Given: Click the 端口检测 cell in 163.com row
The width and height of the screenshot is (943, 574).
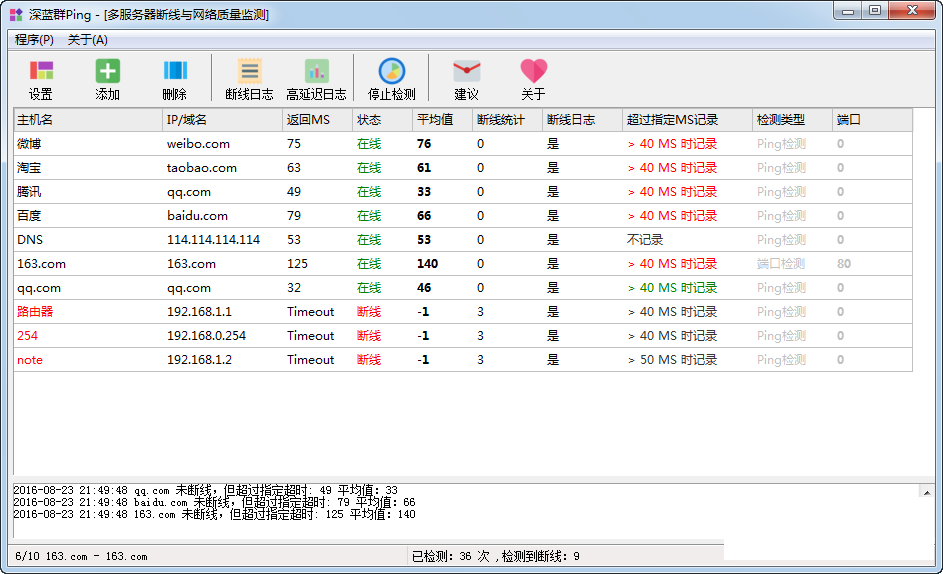Looking at the screenshot, I should [x=781, y=264].
